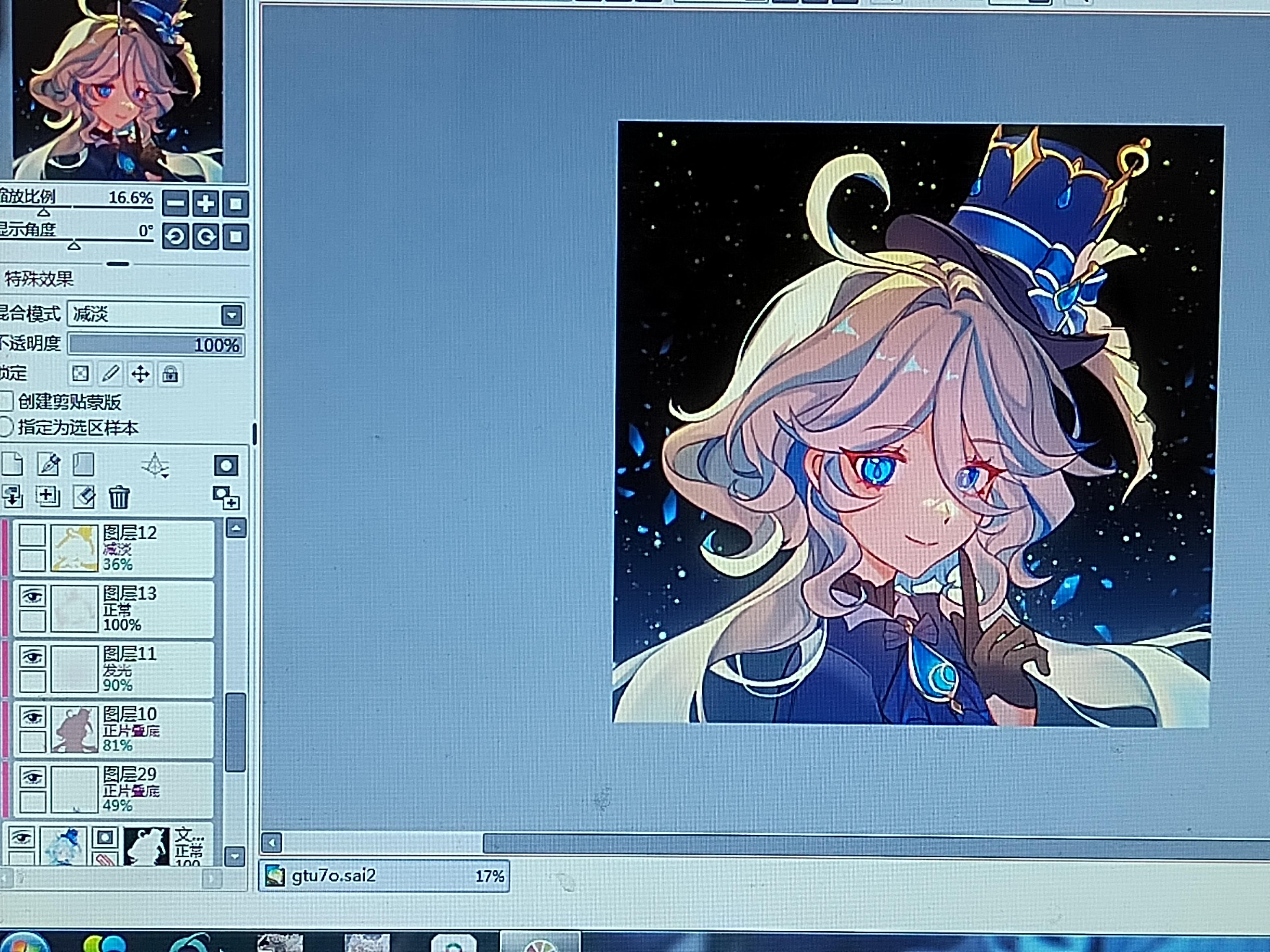Click the layer list scroll down arrow

[235, 856]
